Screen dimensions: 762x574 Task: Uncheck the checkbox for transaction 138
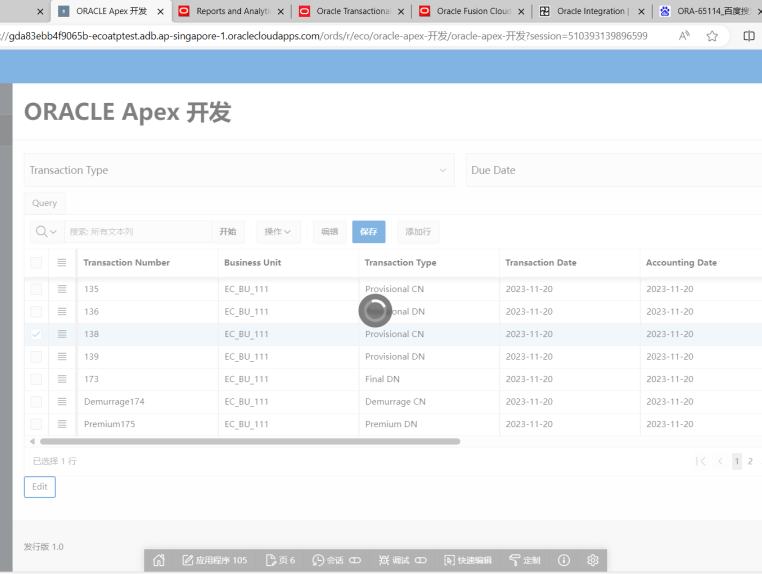36,334
